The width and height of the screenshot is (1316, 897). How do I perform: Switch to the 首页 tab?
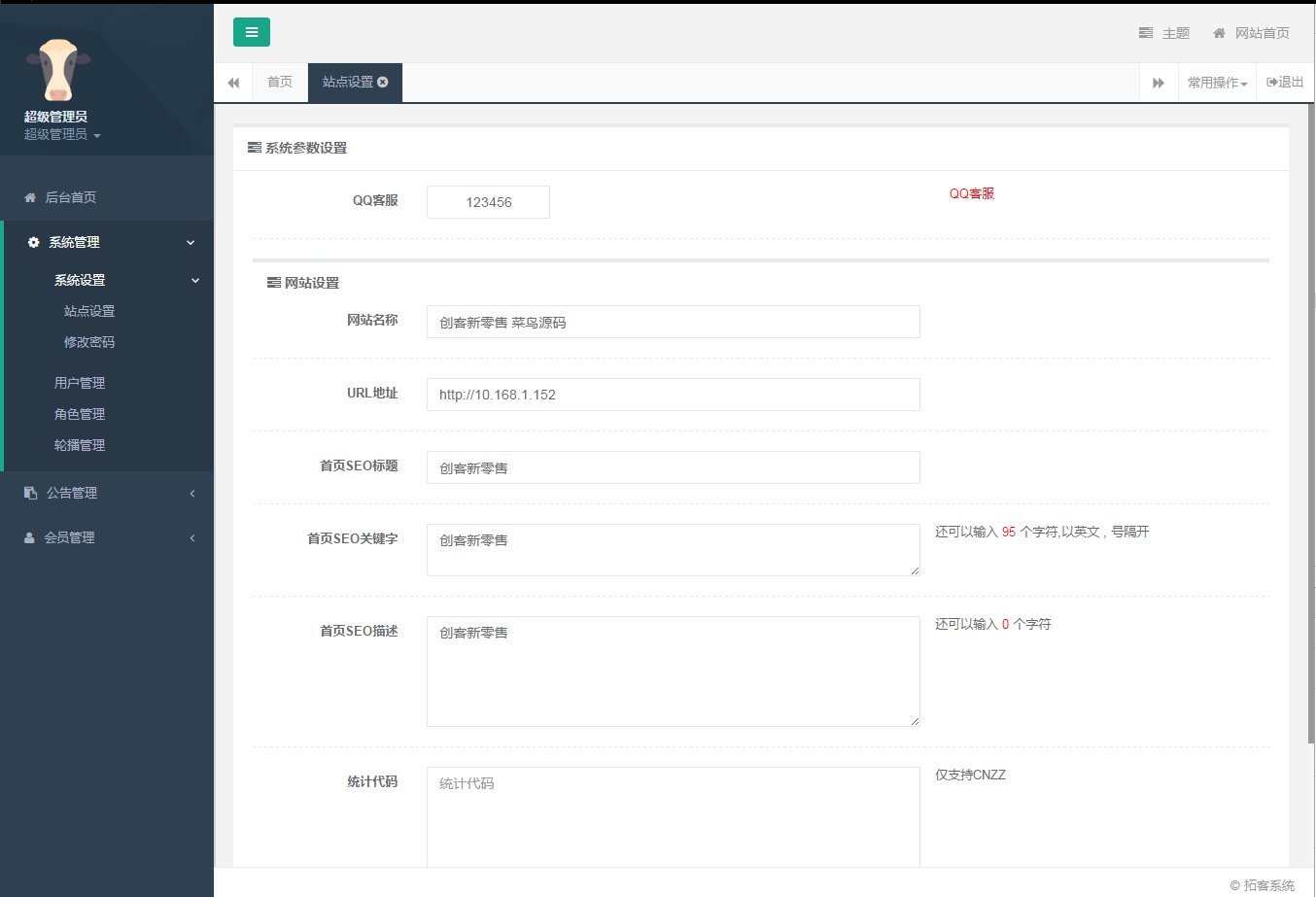point(279,82)
